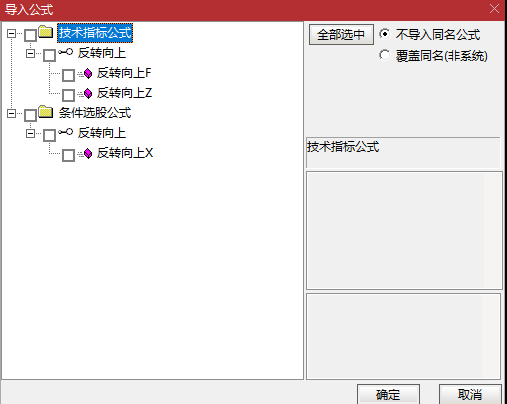This screenshot has height=404, width=507.
Task: Tick the 技术指标公式 root checkbox
Action: tap(30, 35)
